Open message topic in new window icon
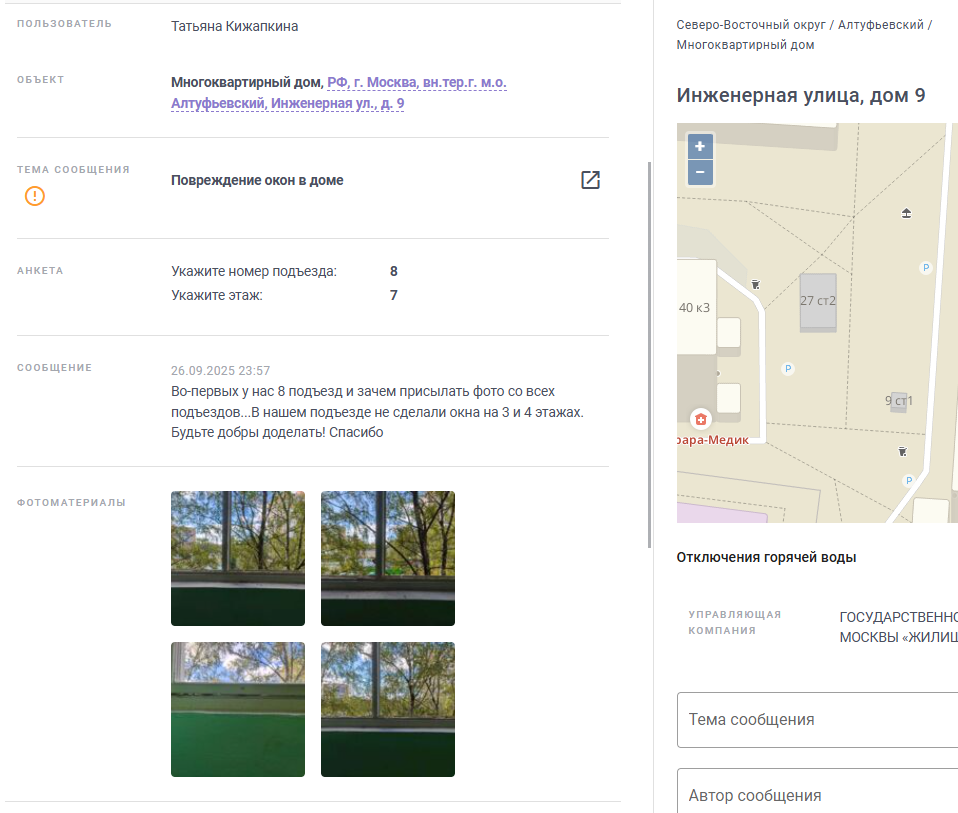 click(x=590, y=180)
